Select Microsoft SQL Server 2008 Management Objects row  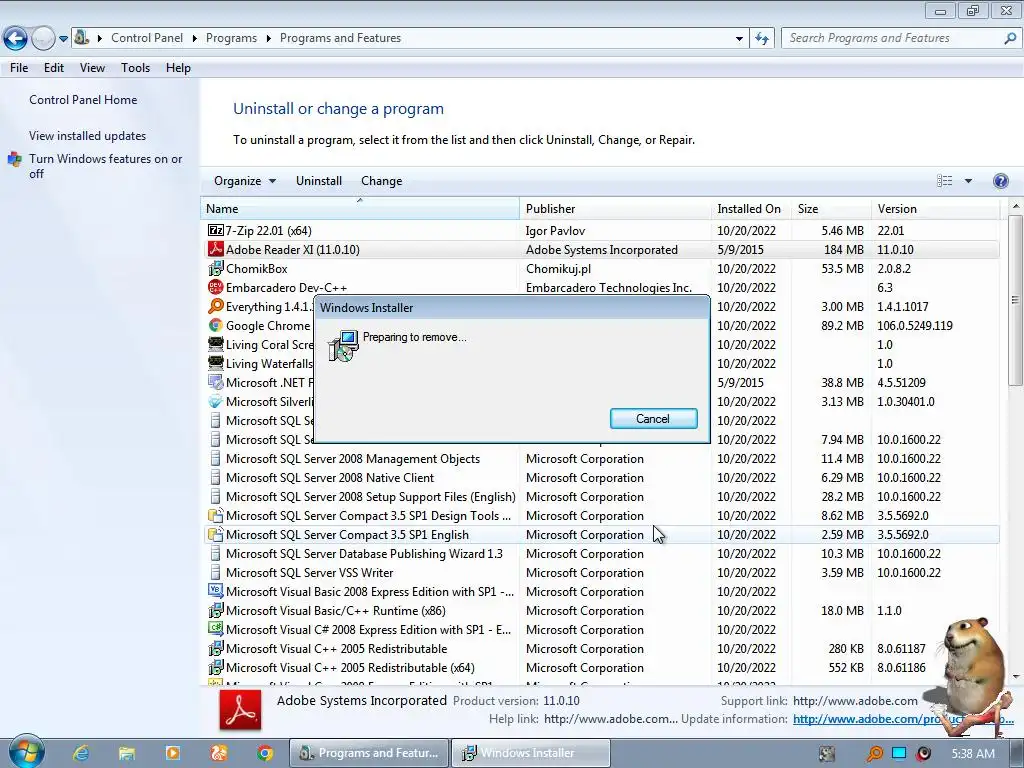point(601,458)
